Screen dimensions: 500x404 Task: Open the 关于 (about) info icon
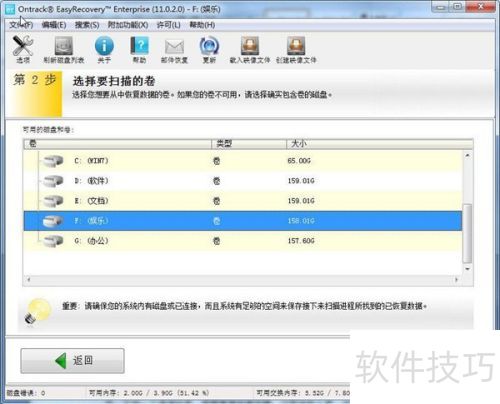pos(104,46)
